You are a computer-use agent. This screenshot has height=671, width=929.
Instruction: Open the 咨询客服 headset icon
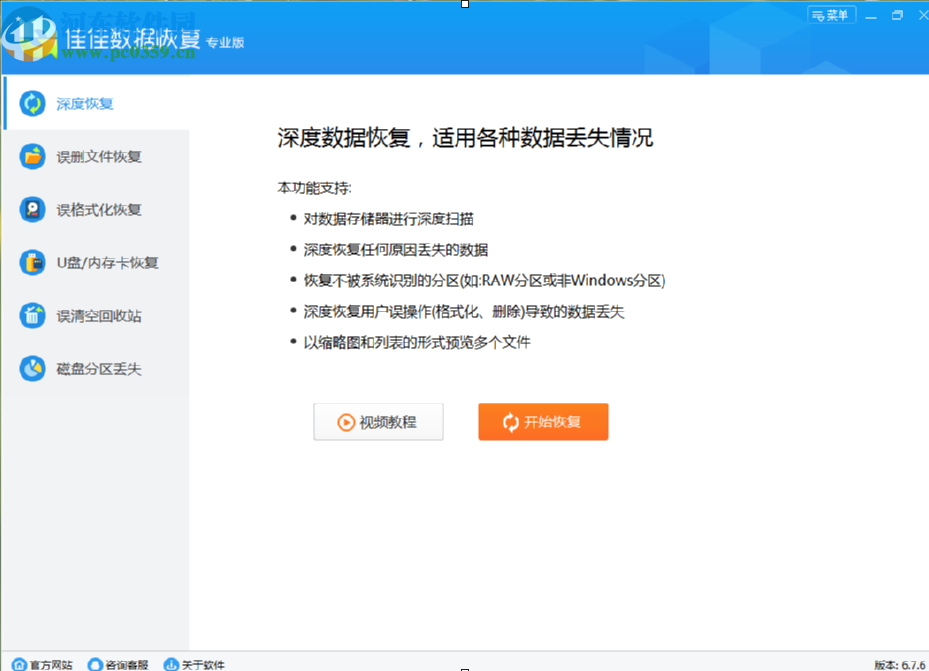pos(93,663)
